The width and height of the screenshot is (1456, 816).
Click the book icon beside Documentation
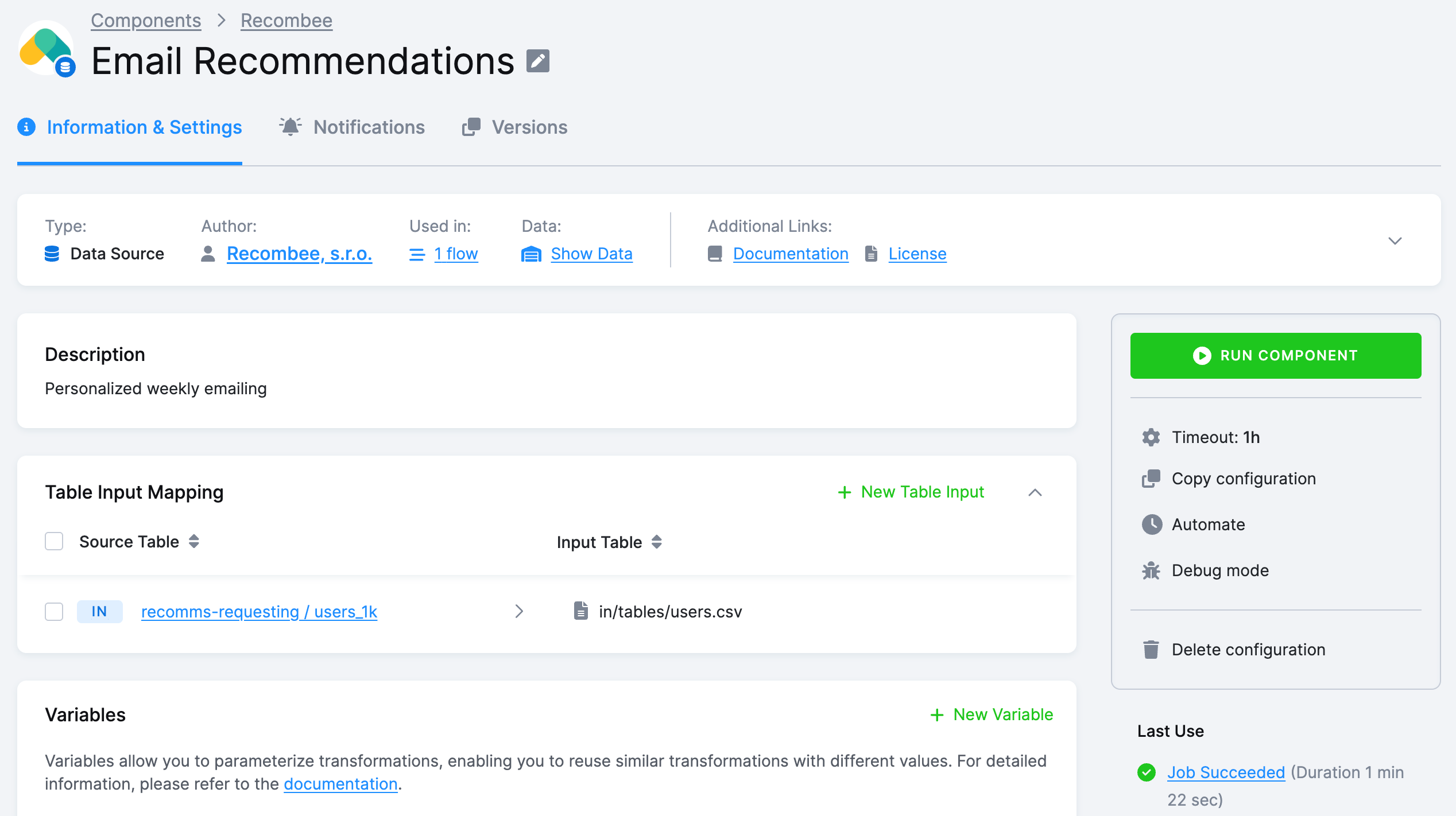click(x=715, y=254)
